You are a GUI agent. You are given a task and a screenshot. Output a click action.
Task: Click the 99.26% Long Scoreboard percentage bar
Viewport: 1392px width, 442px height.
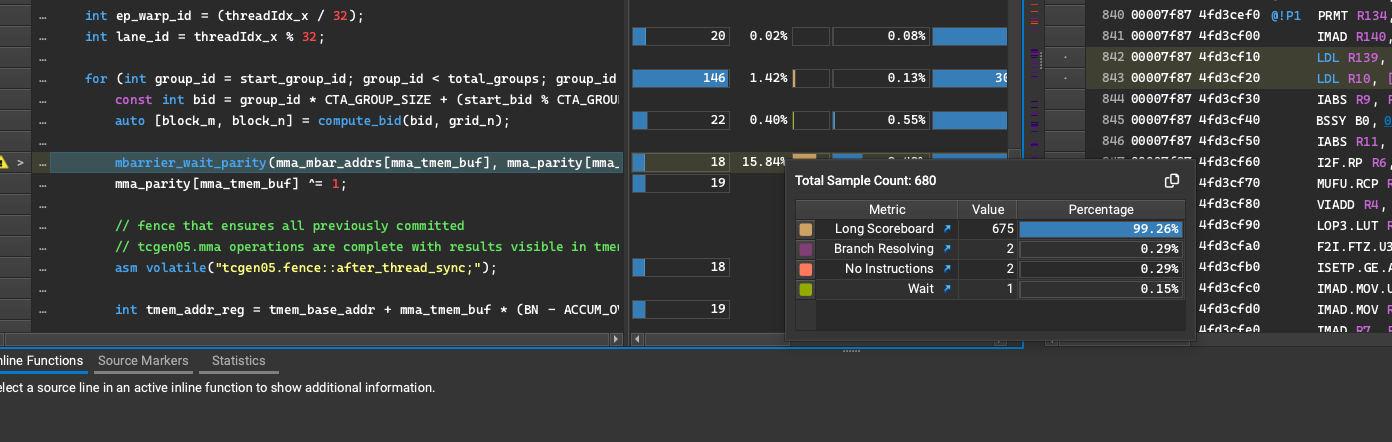click(x=1101, y=229)
